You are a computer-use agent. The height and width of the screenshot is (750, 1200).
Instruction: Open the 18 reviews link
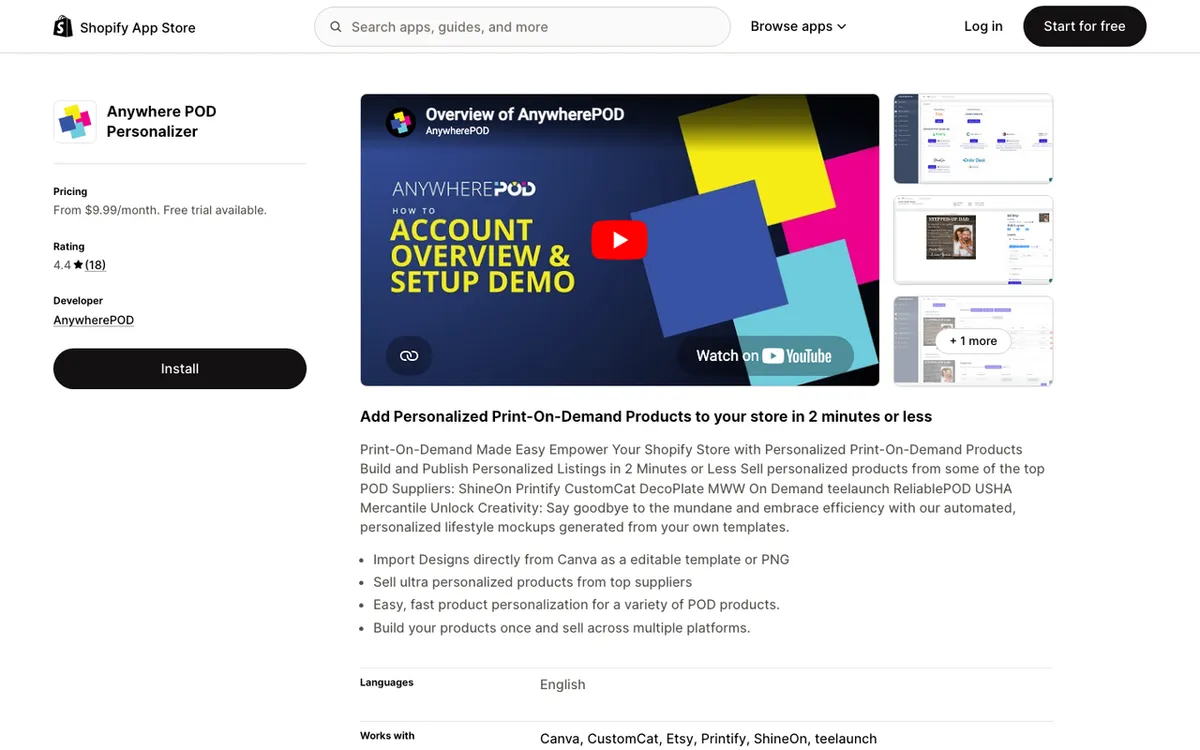pos(95,265)
